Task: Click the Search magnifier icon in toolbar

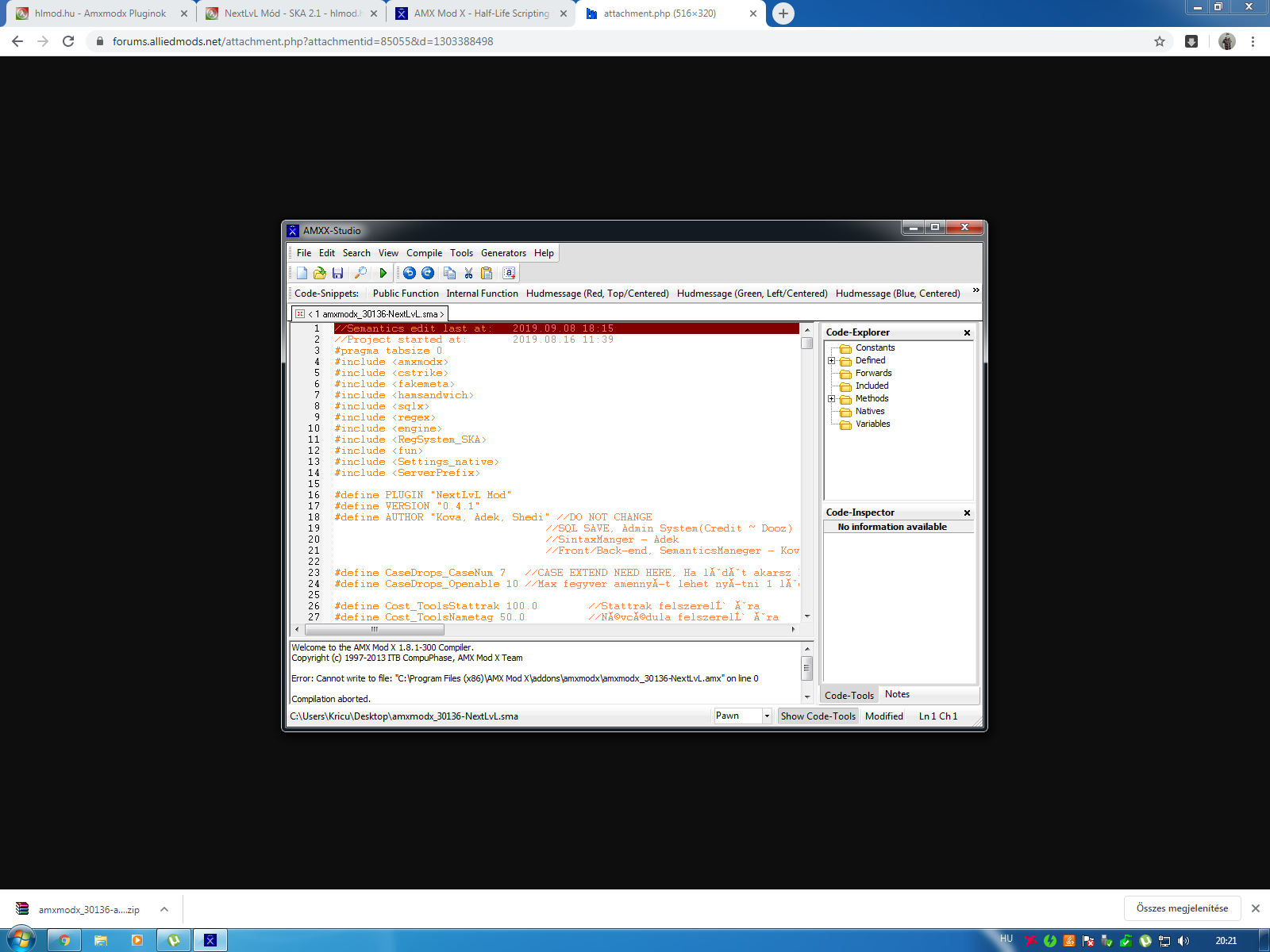Action: point(360,273)
